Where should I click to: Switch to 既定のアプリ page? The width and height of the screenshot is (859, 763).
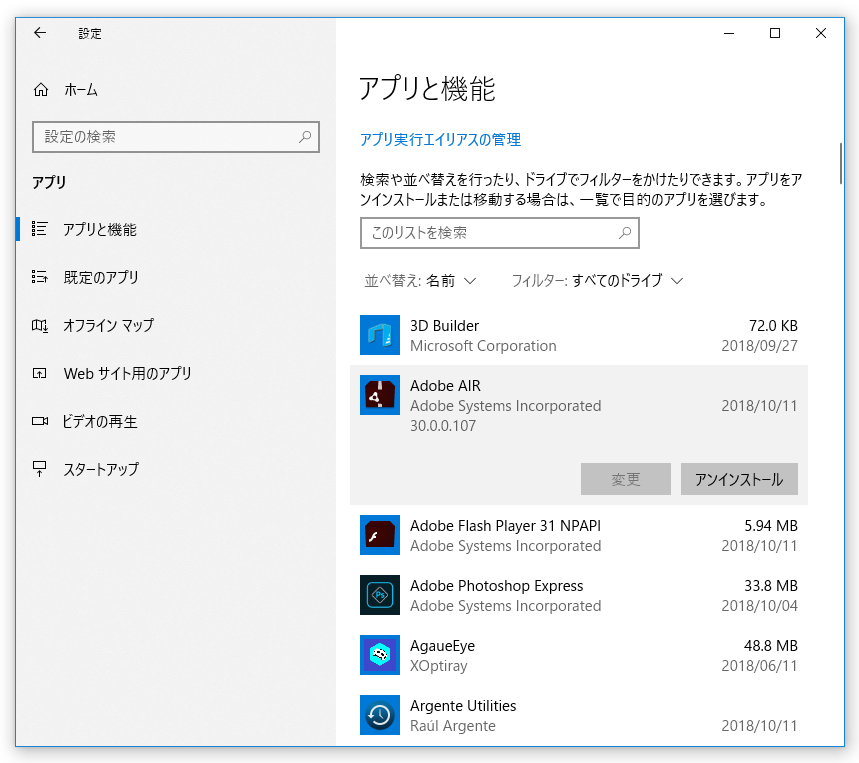[101, 277]
